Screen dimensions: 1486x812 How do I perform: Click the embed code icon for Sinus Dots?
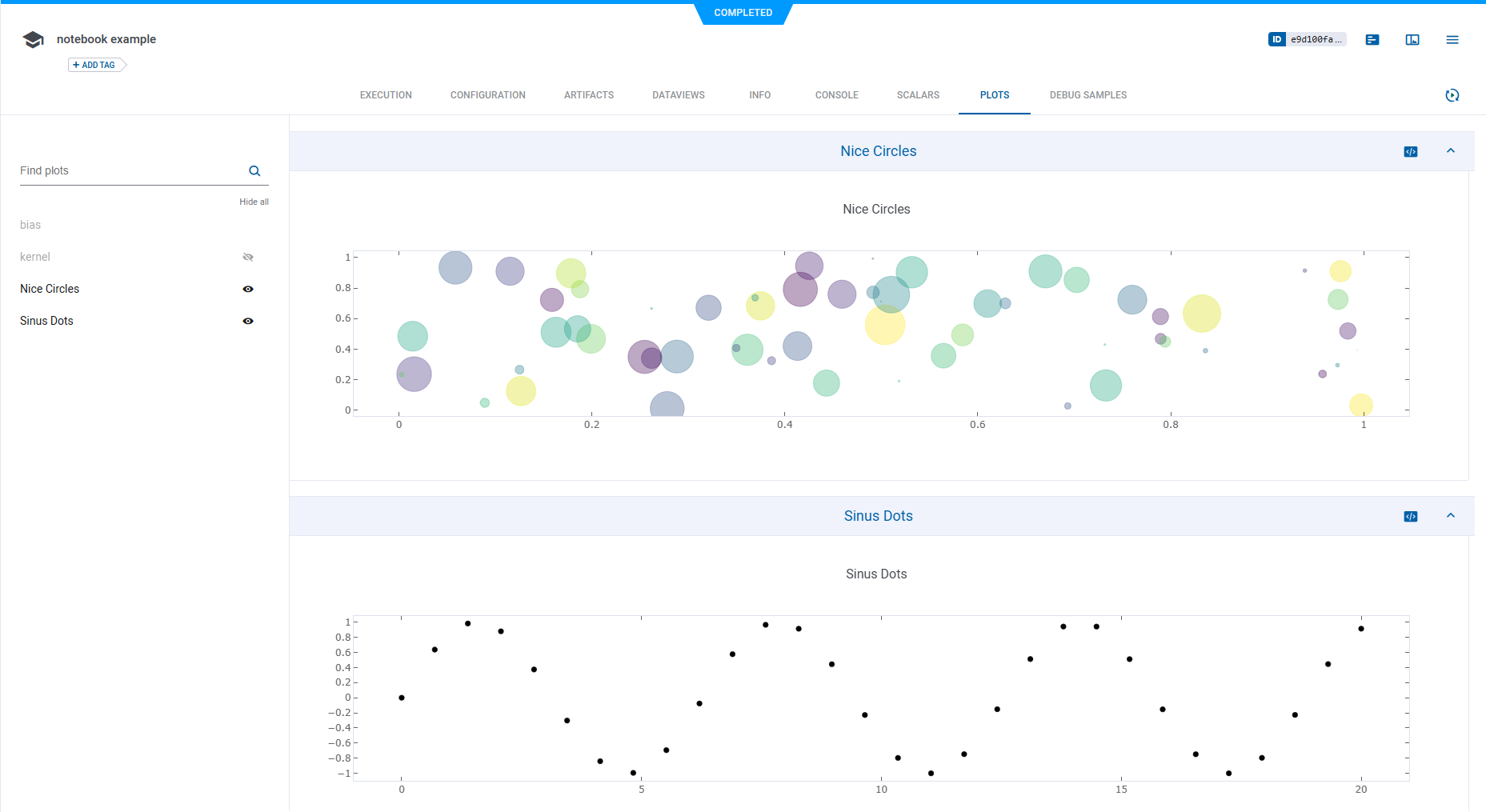(x=1411, y=517)
